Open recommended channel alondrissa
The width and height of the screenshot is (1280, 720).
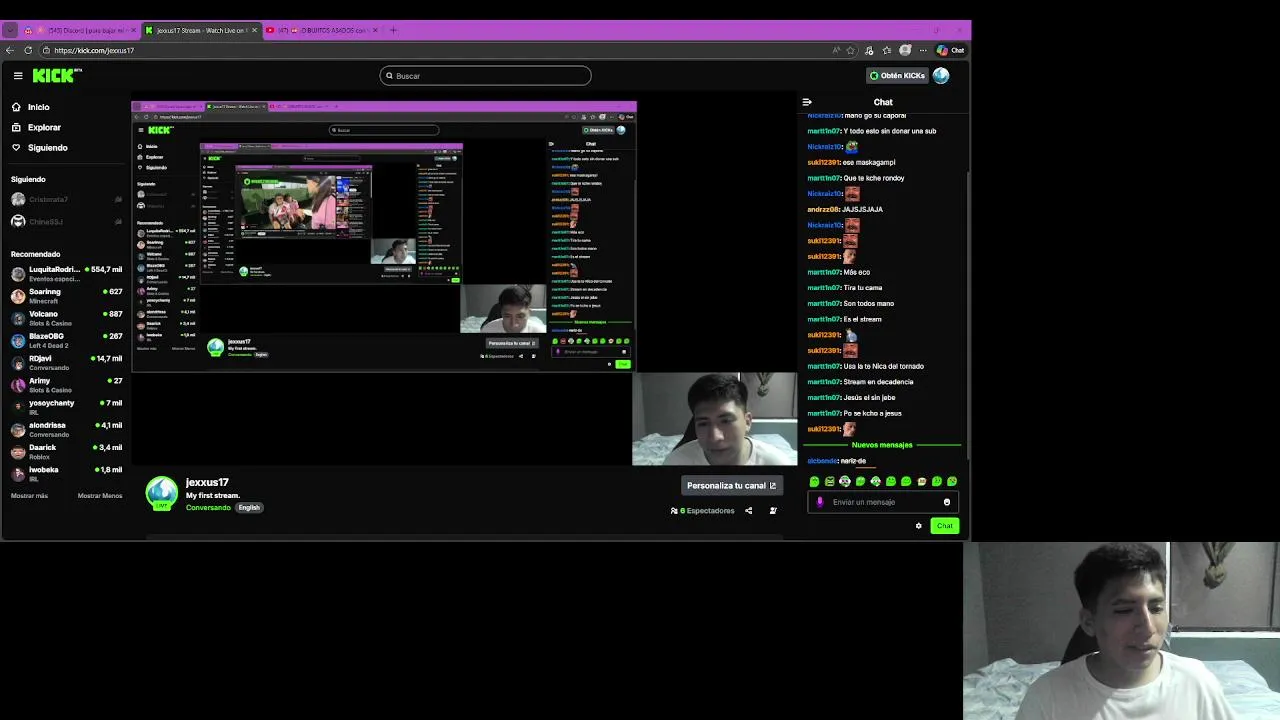coord(66,430)
